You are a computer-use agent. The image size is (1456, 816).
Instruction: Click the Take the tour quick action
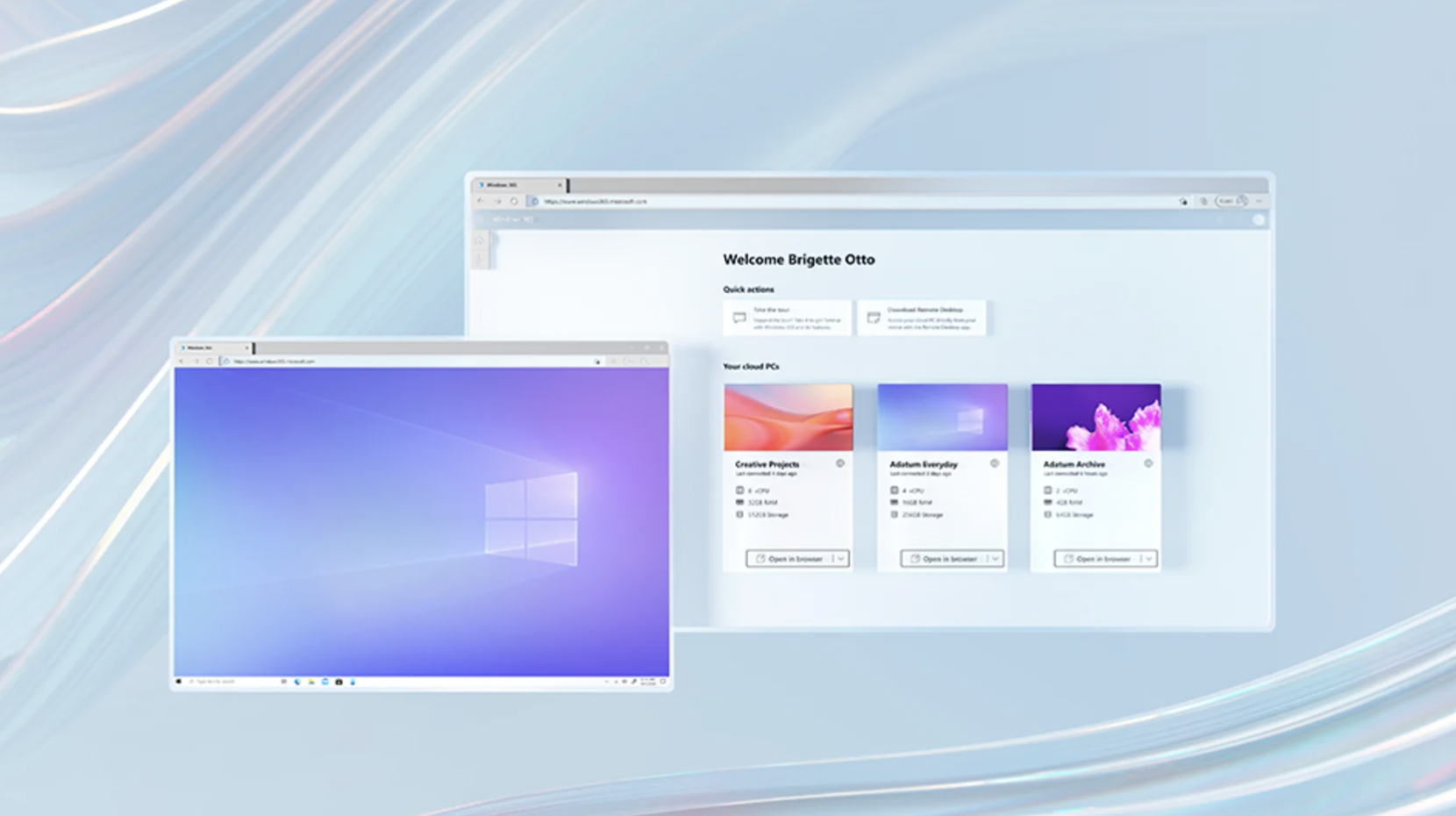(787, 318)
